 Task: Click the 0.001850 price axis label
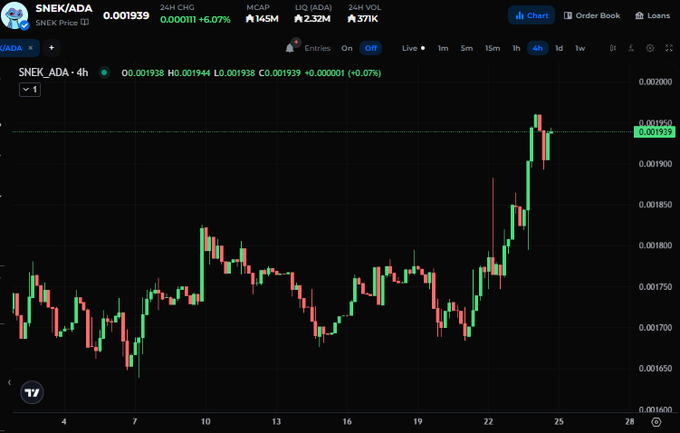coord(655,205)
